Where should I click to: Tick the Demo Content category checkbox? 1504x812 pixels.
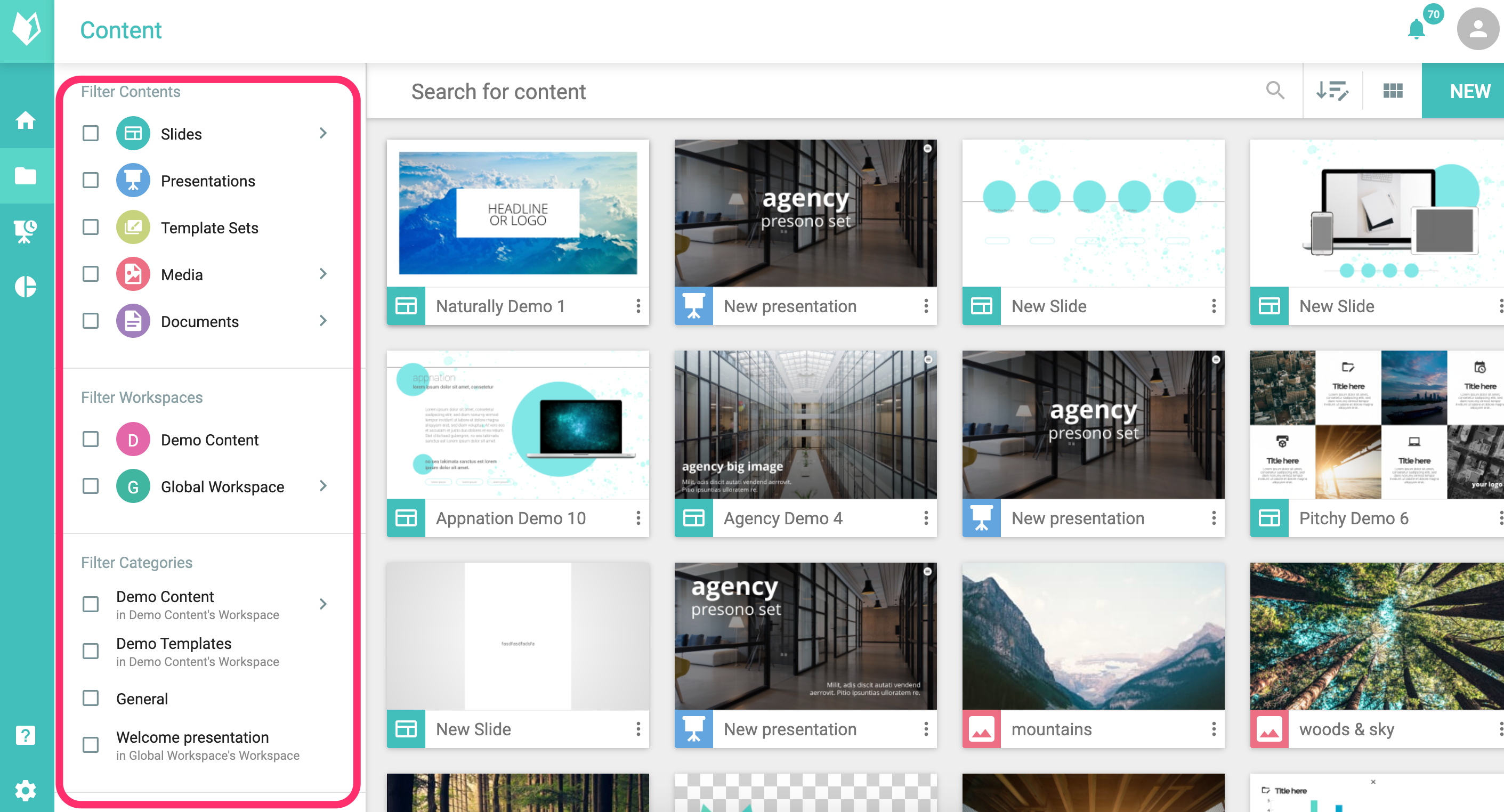coord(91,604)
